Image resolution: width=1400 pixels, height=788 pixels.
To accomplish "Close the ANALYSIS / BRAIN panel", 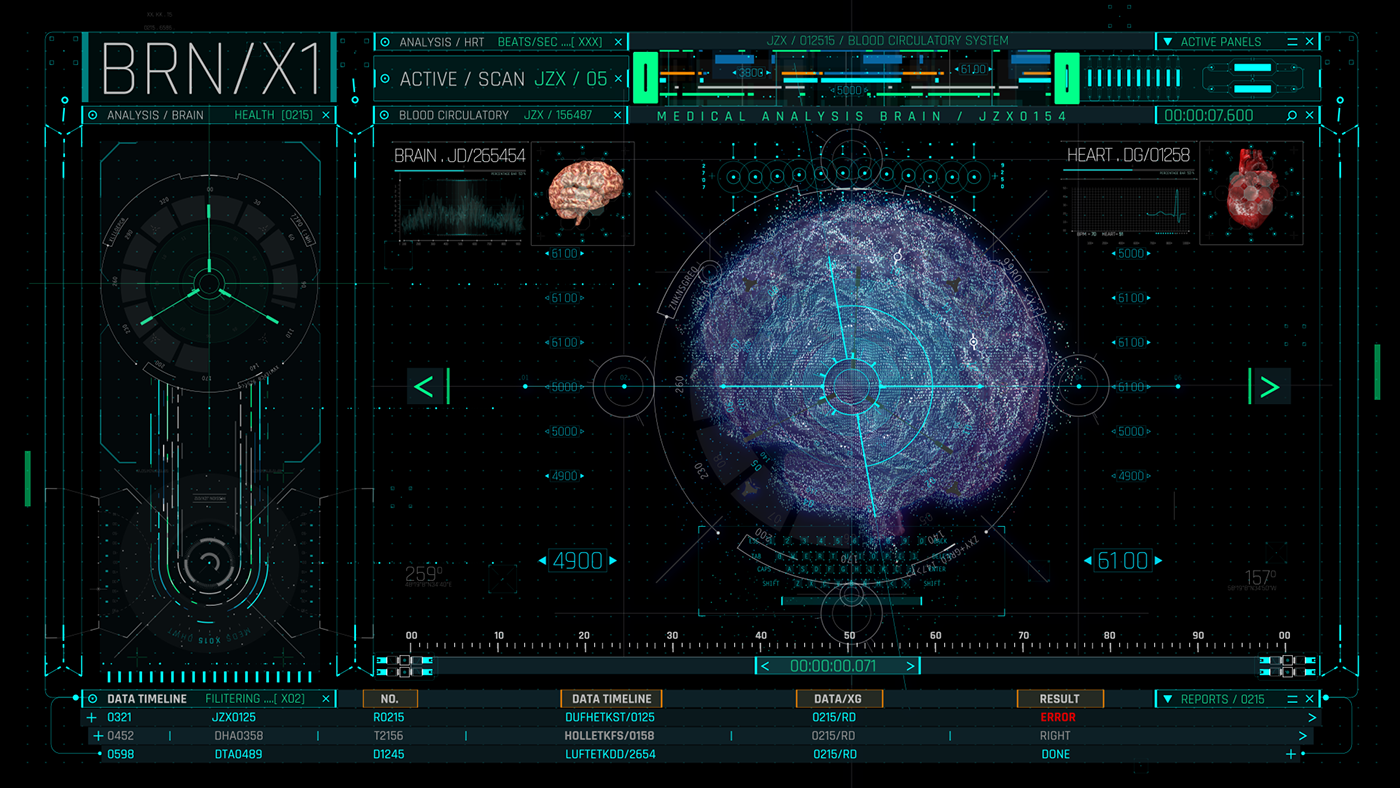I will click(326, 115).
